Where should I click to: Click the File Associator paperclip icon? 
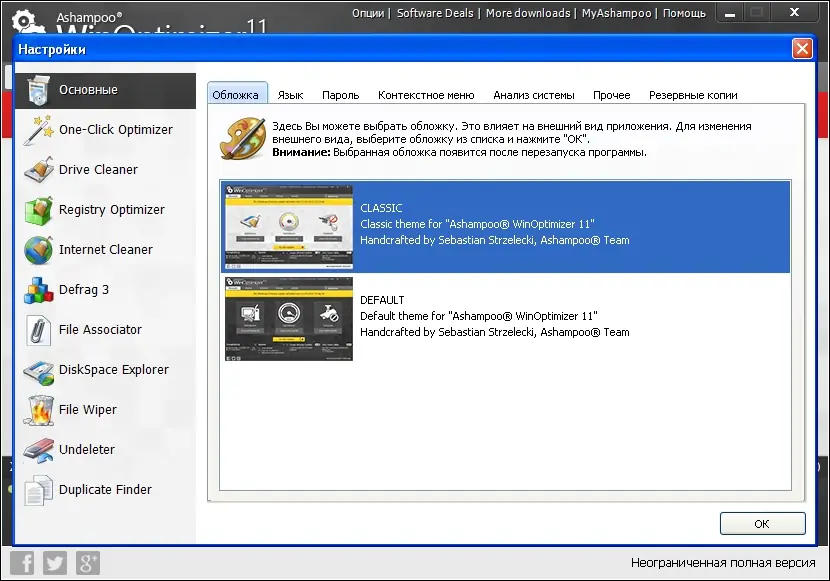tap(39, 330)
